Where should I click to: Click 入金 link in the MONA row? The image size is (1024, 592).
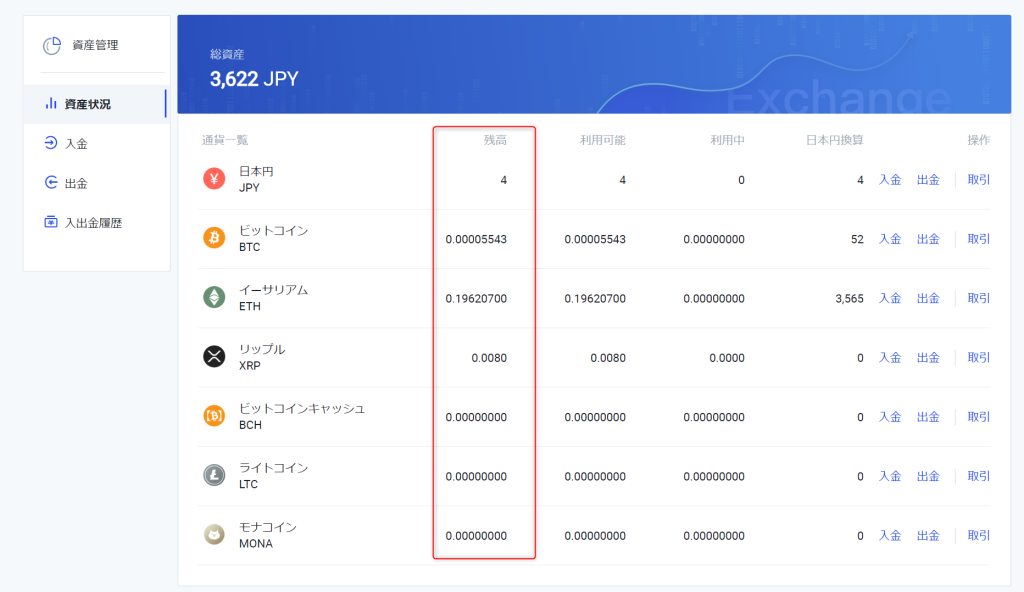coord(890,535)
